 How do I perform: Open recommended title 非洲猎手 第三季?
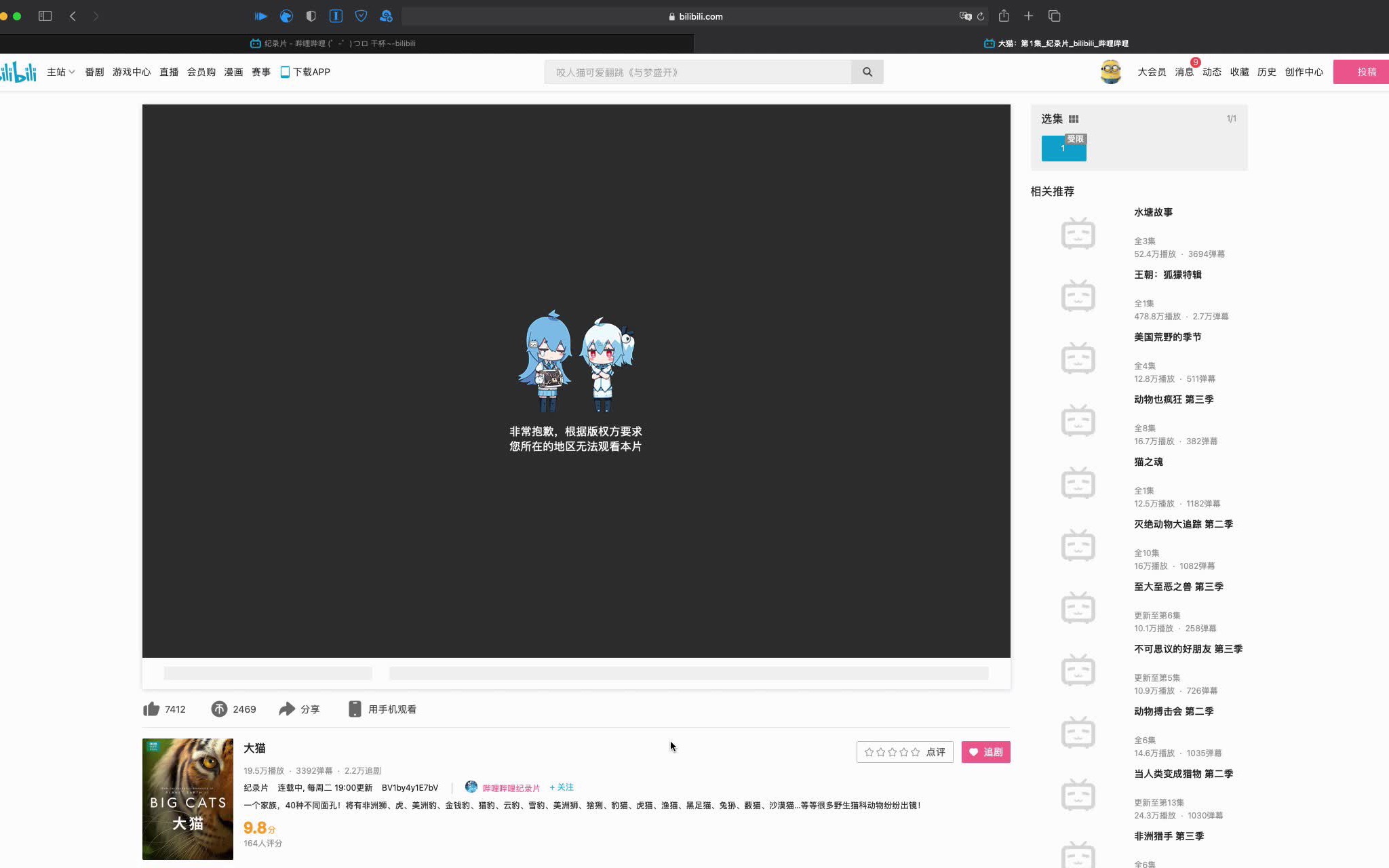pos(1169,836)
